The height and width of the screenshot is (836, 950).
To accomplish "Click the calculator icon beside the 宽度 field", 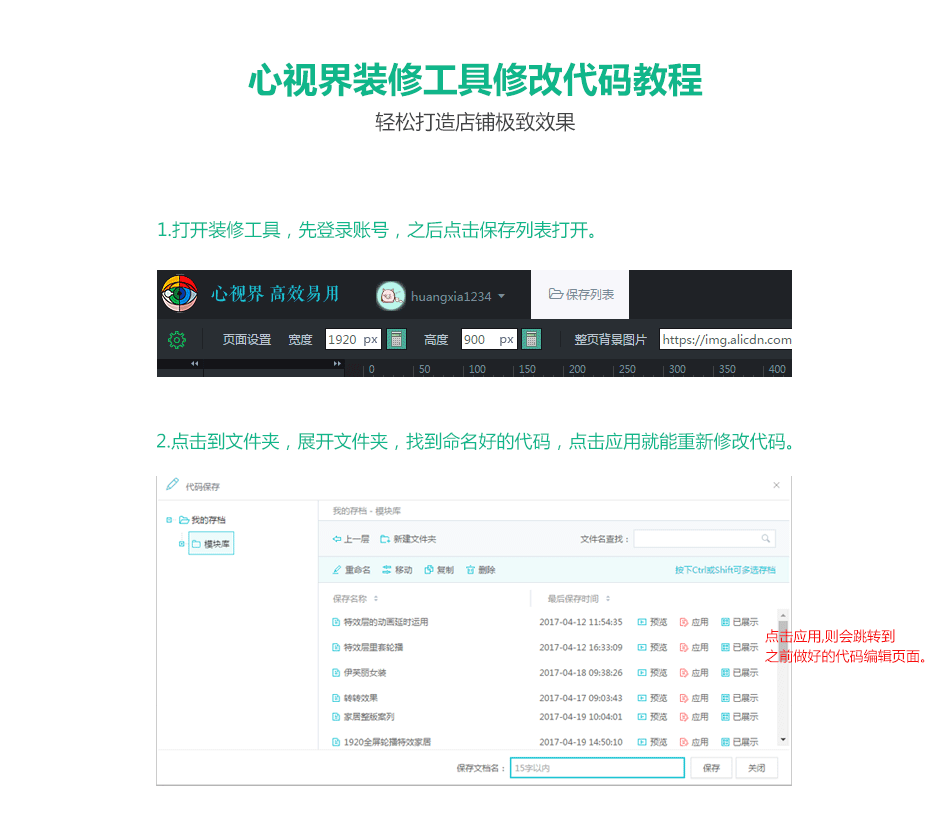I will pos(396,339).
